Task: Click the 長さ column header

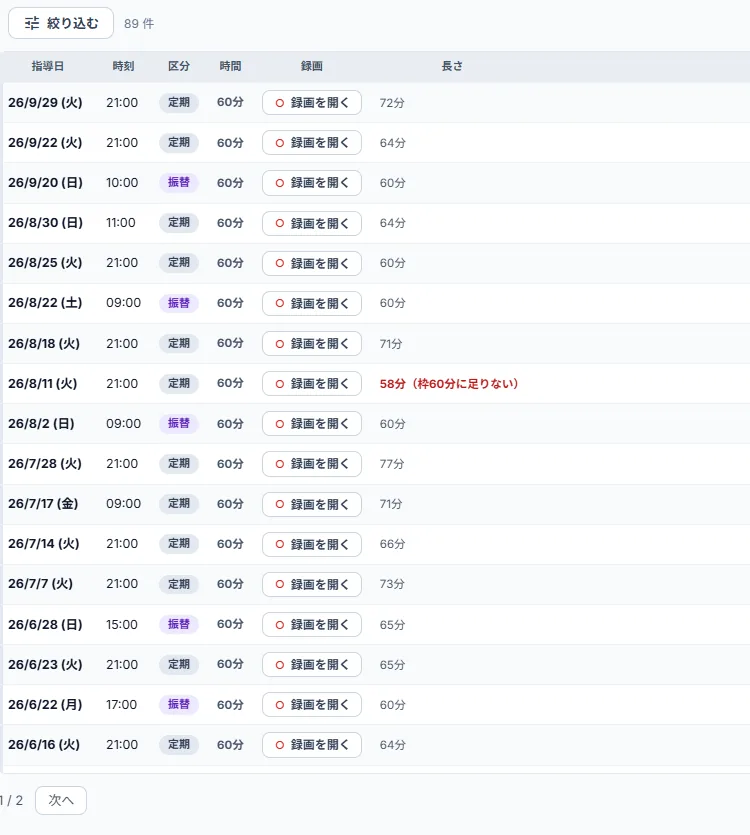Action: tap(452, 66)
